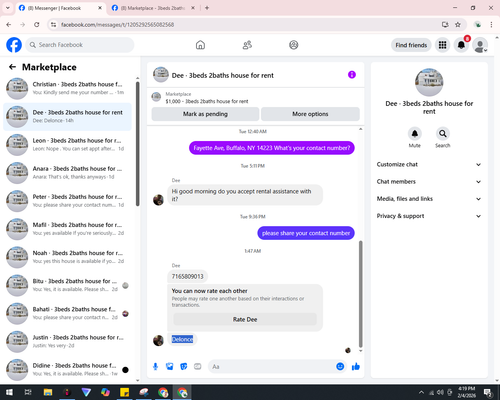500x400 pixels.
Task: Open conversation details info icon
Action: tap(352, 75)
